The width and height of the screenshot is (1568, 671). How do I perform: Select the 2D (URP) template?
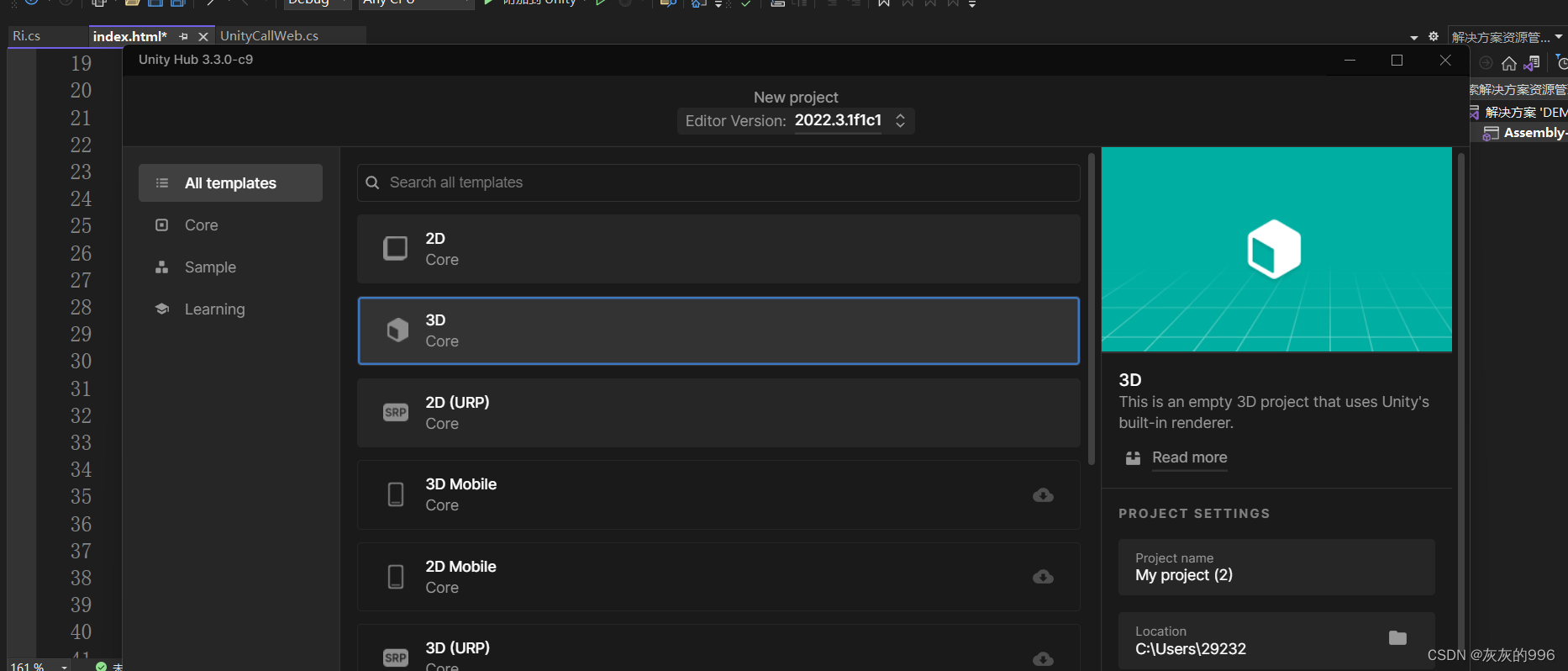(718, 413)
